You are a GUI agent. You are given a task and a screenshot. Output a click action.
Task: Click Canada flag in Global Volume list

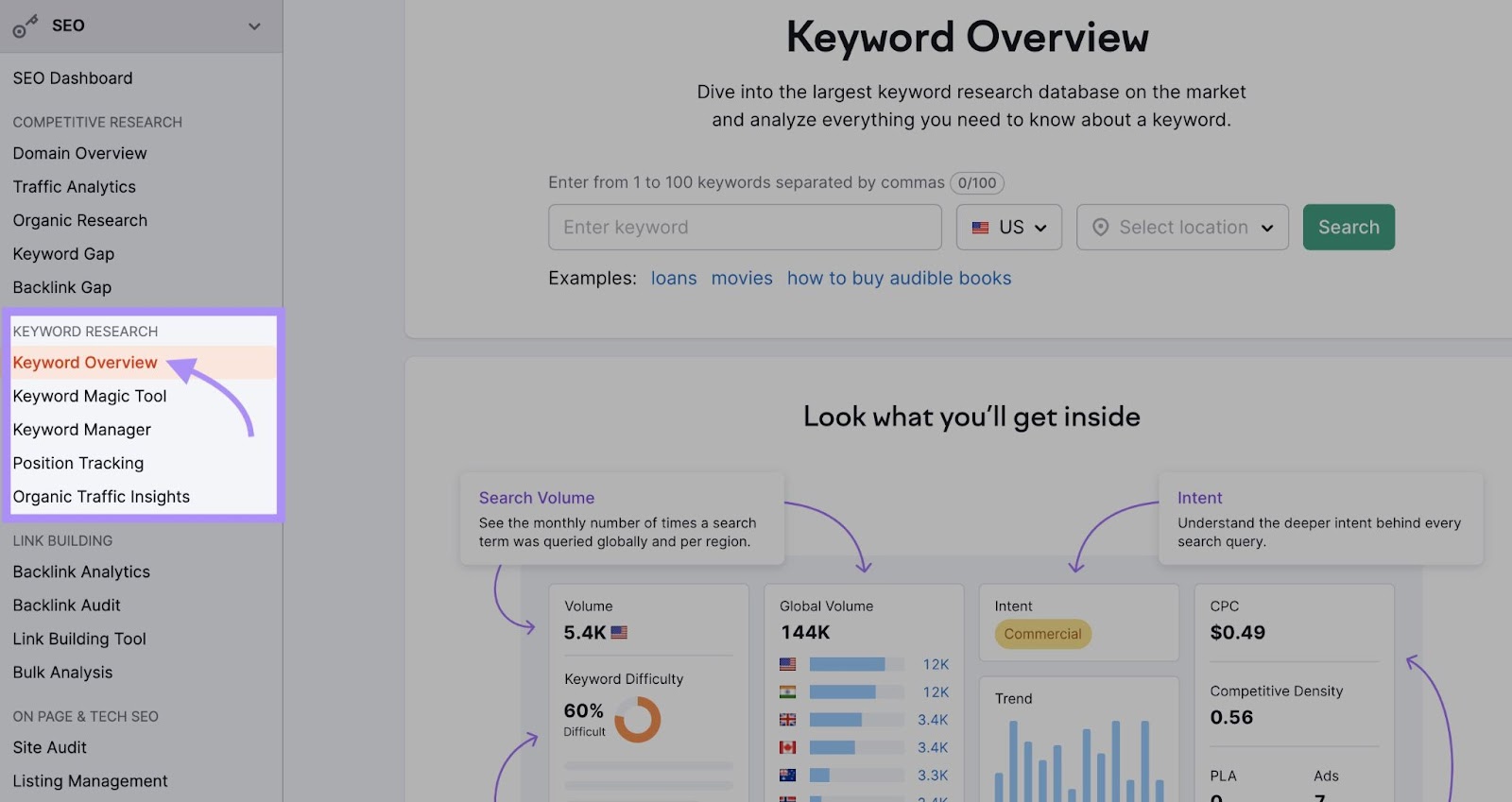pyautogui.click(x=787, y=747)
